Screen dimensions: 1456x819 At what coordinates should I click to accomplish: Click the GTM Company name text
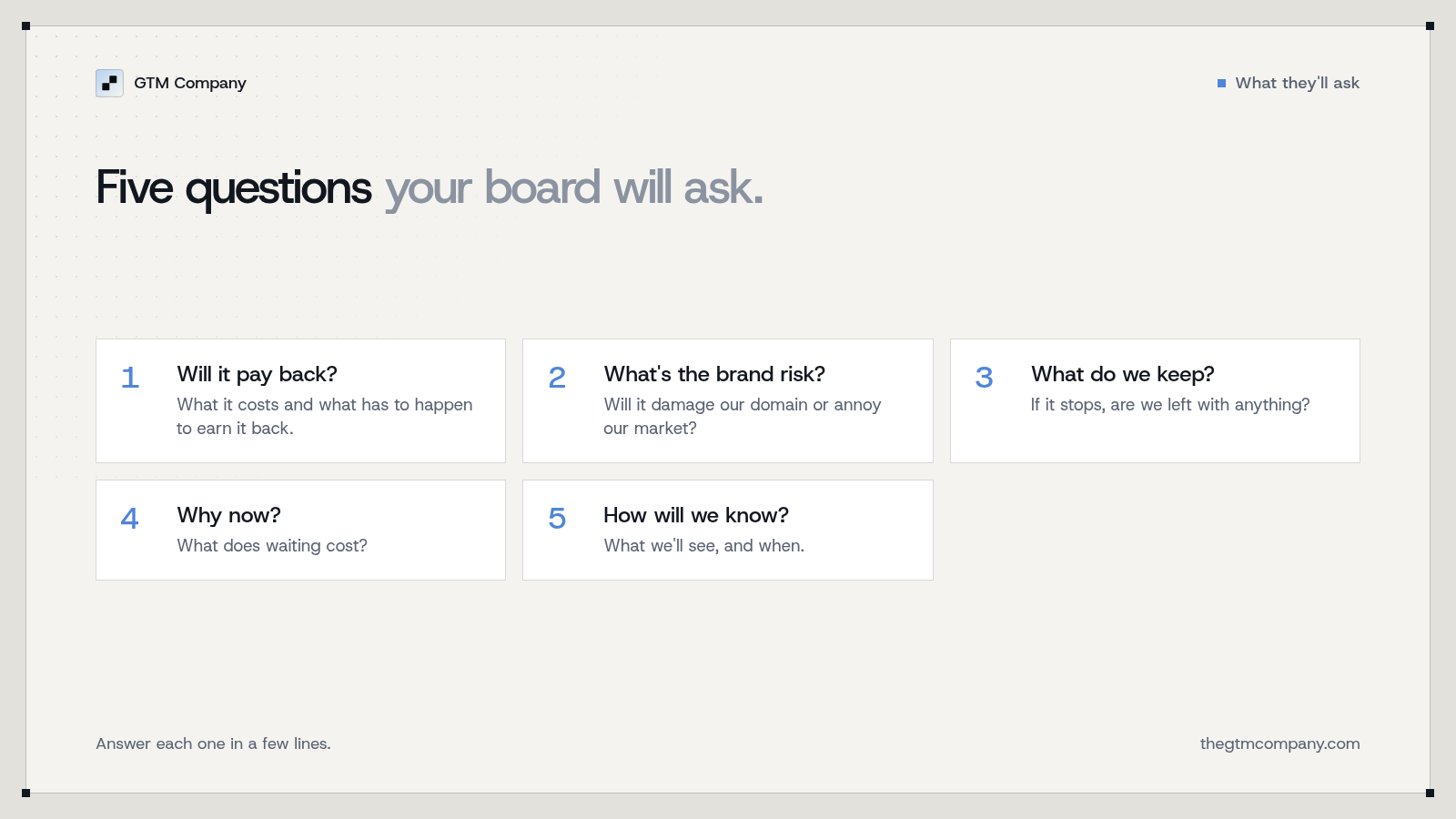pos(190,83)
